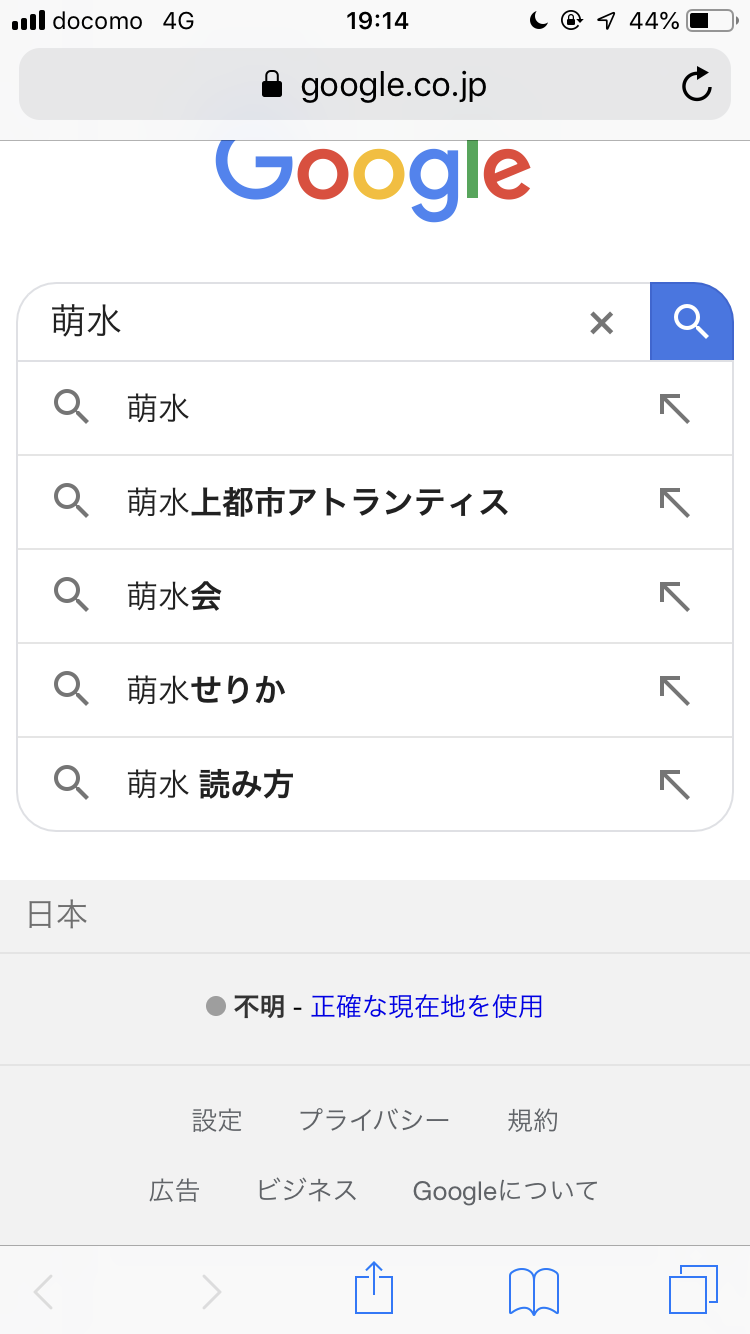Tap the blue search magnifier button
This screenshot has width=750, height=1334.
pos(691,322)
